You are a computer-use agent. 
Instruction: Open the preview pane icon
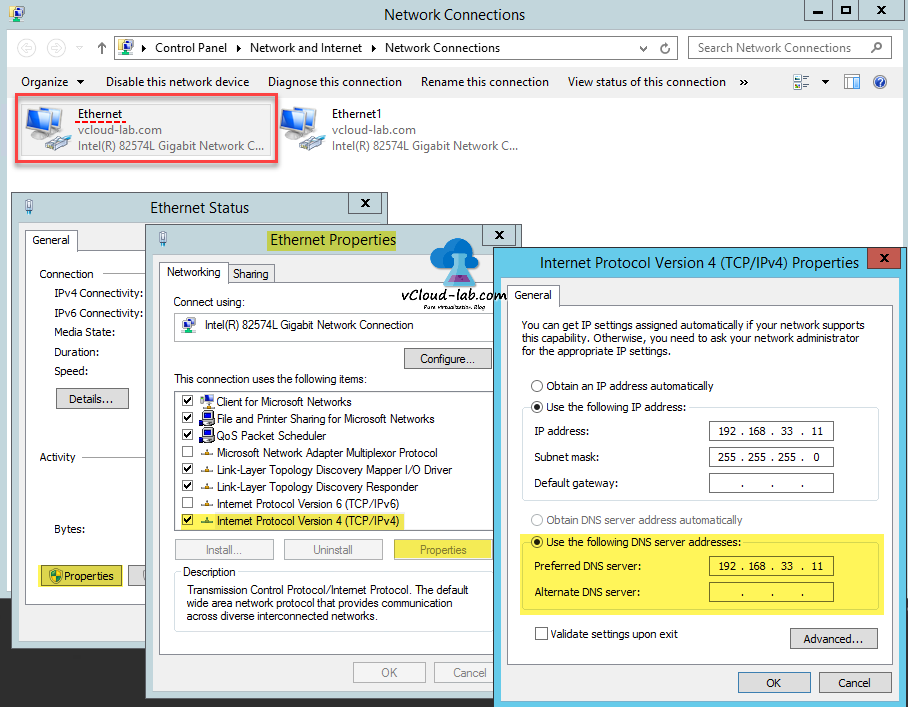(851, 81)
